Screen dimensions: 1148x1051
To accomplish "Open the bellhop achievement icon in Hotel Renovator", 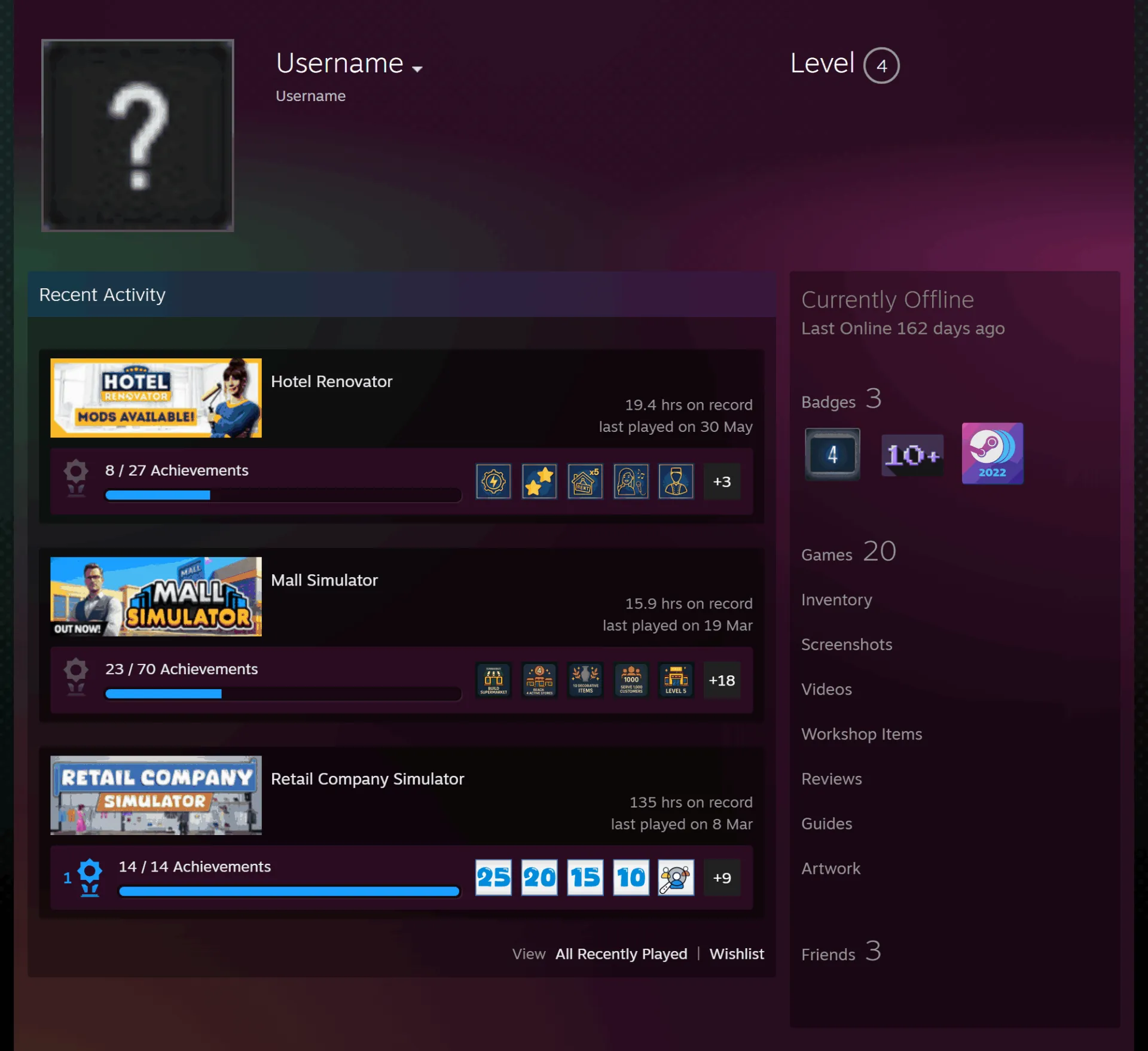I will click(676, 482).
